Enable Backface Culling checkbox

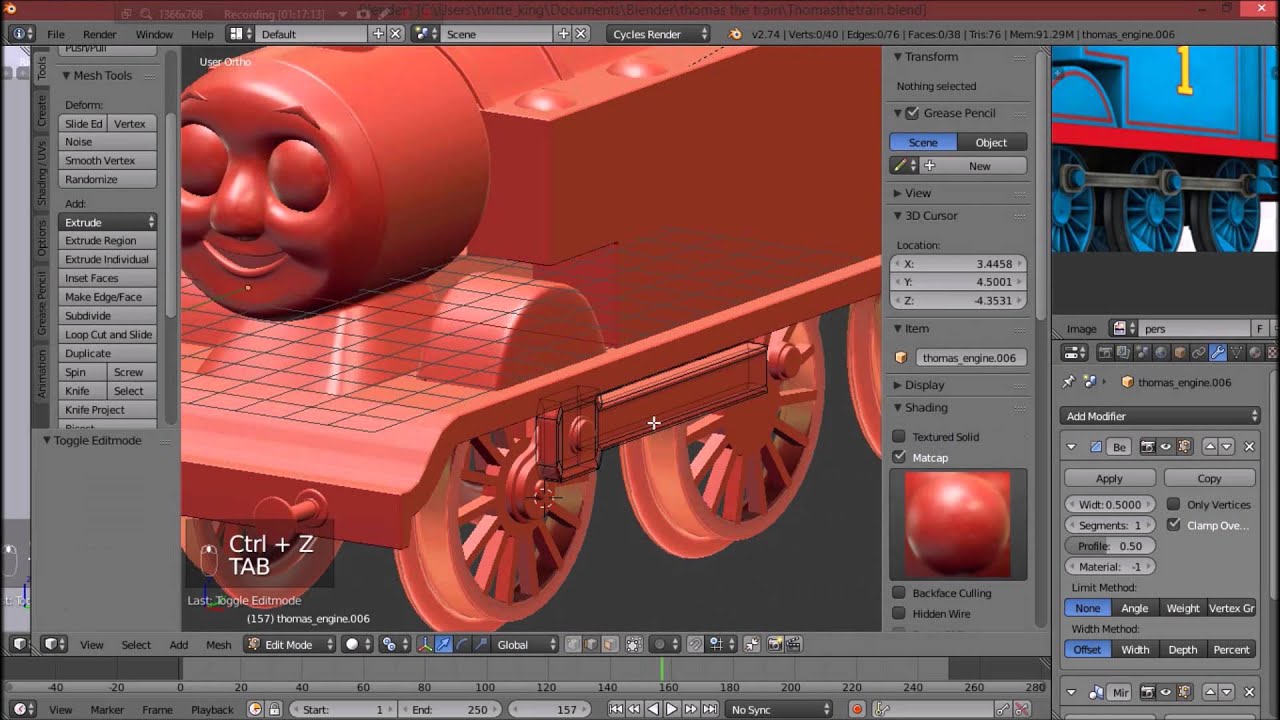[899, 593]
